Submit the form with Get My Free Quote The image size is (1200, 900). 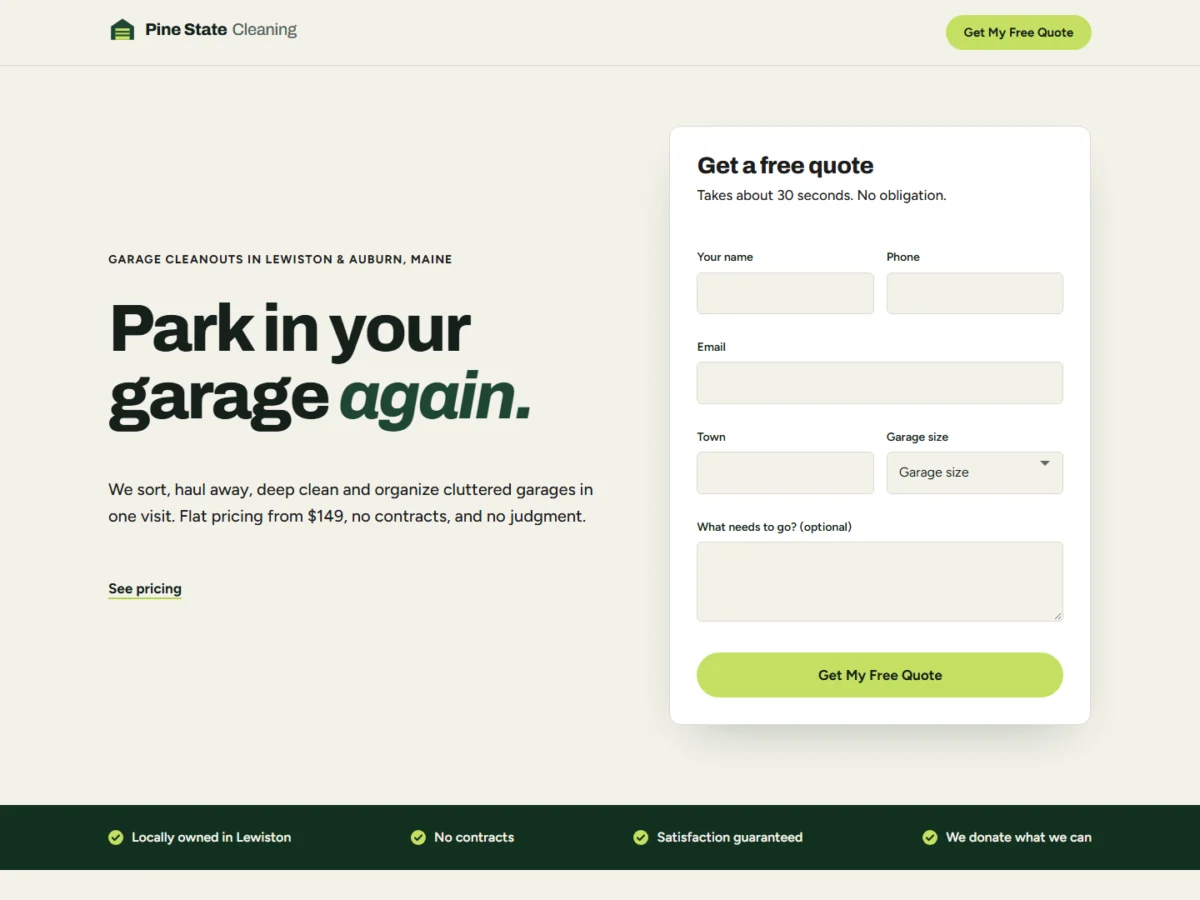tap(880, 675)
